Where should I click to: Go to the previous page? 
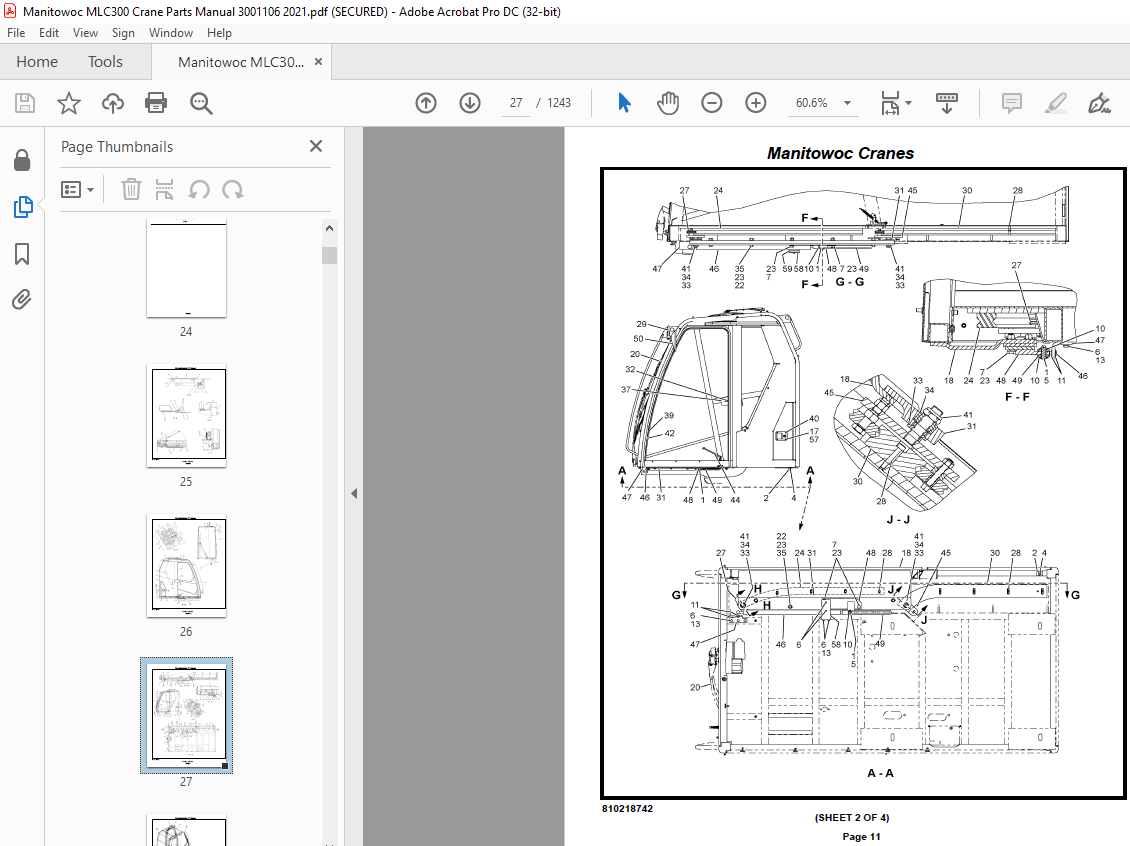click(x=426, y=103)
